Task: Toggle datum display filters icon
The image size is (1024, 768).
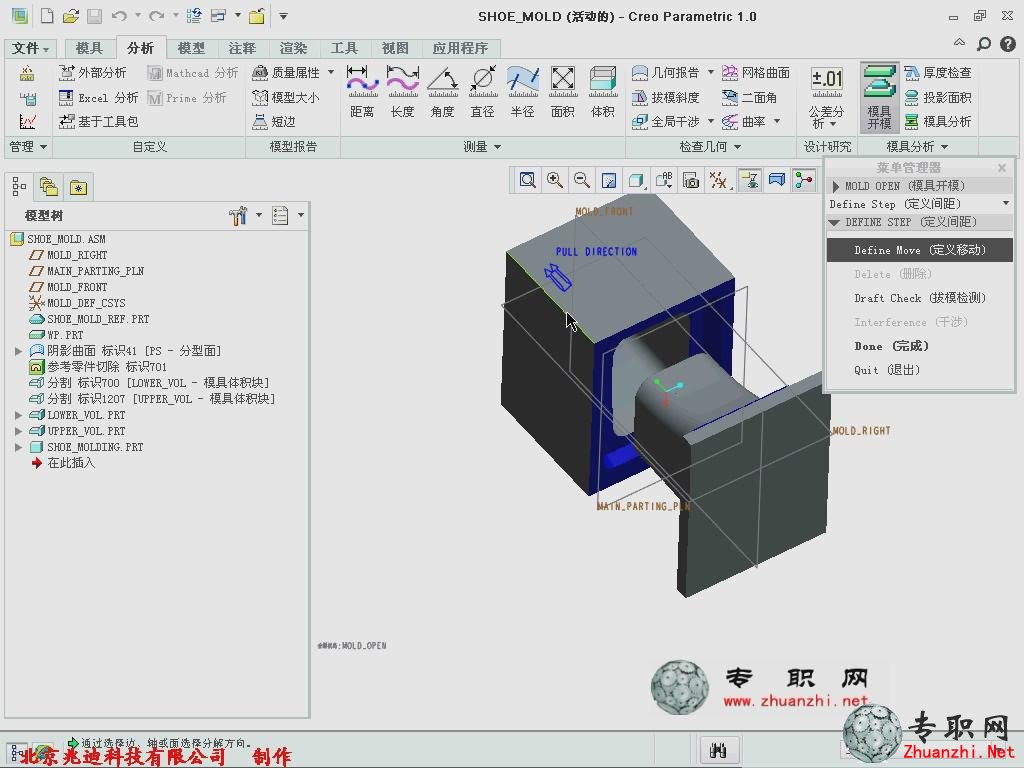Action: pyautogui.click(x=718, y=180)
